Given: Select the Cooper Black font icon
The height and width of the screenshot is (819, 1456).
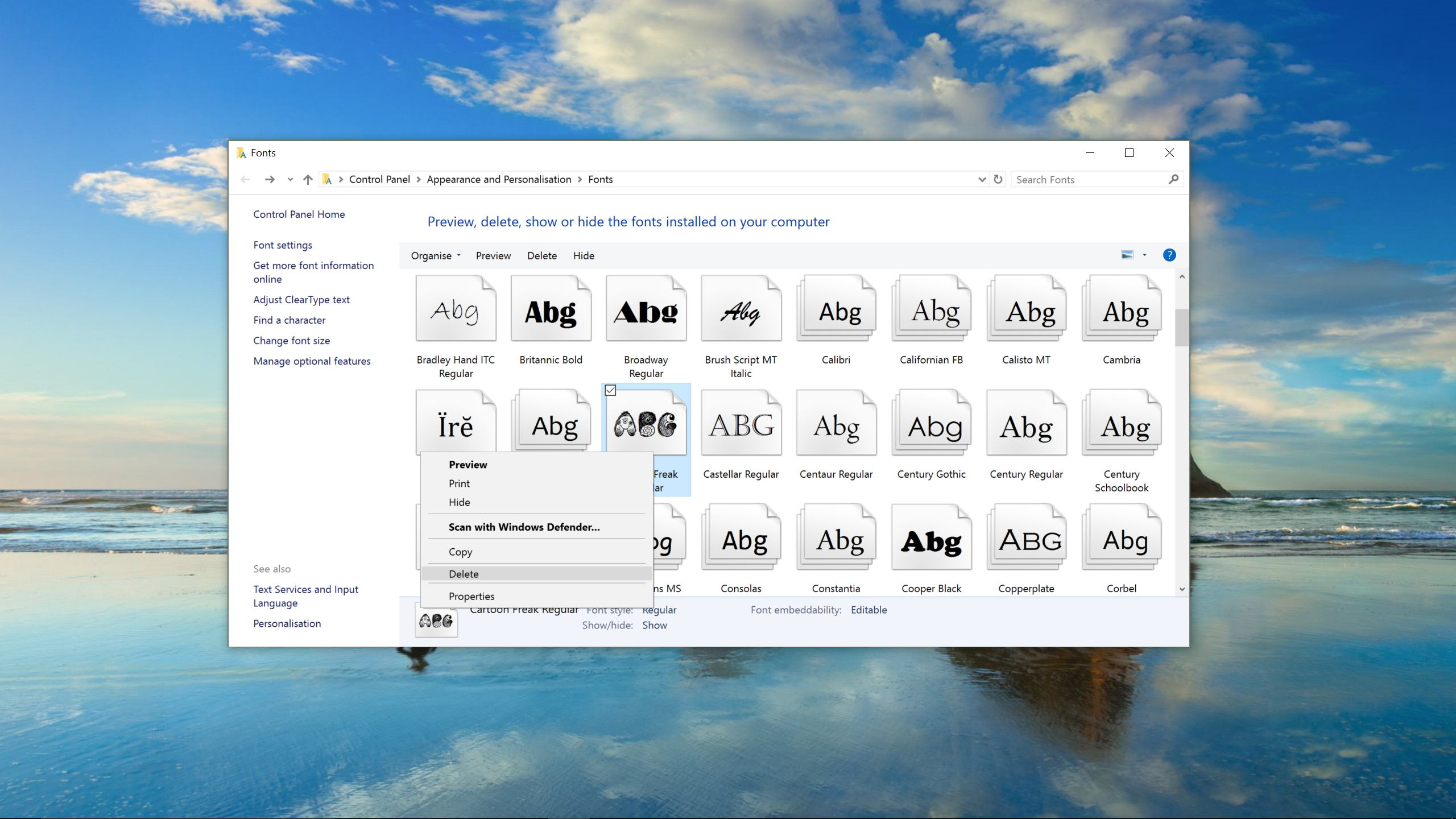Looking at the screenshot, I should [931, 537].
